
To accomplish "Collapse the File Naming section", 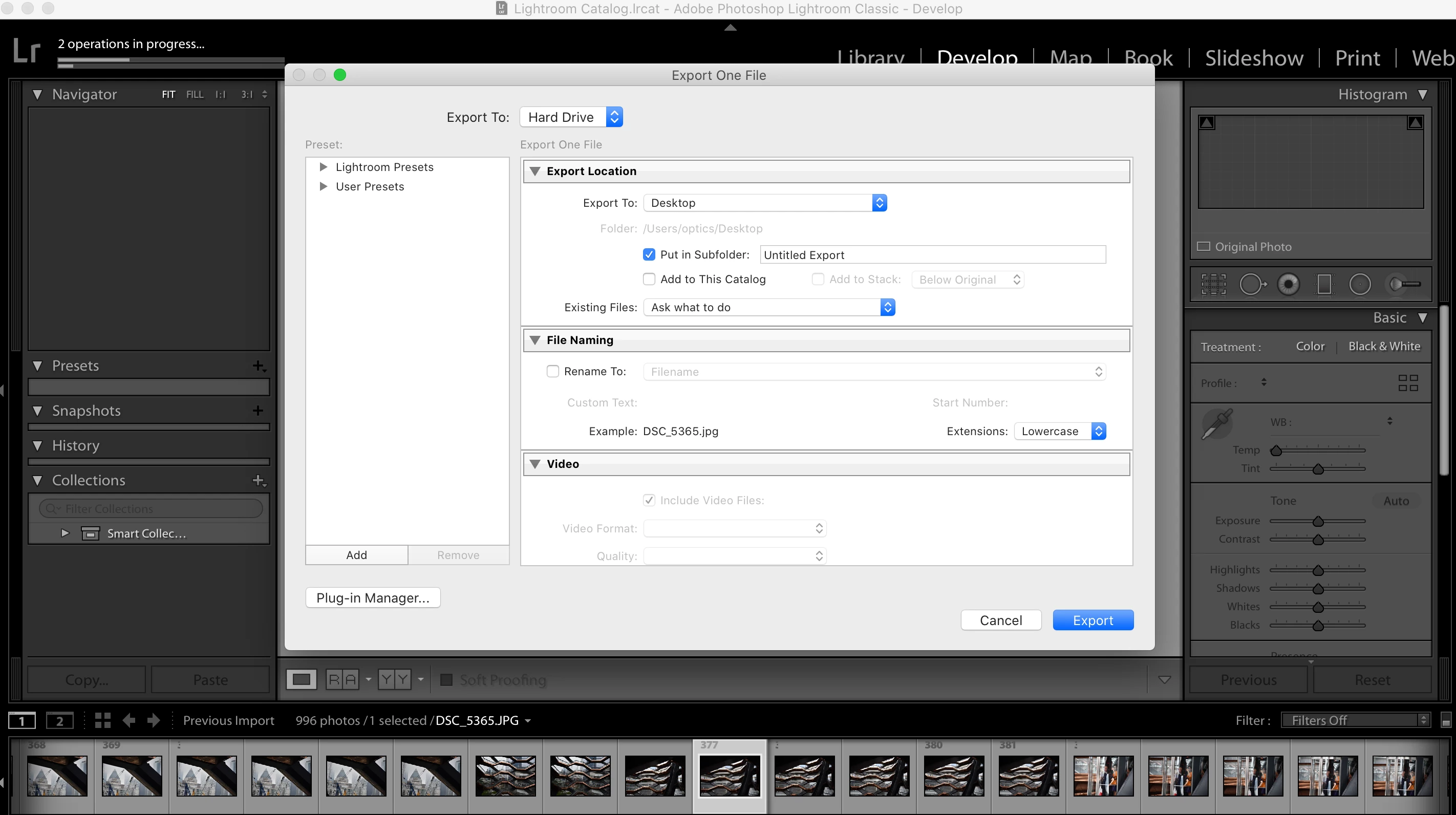I will point(534,340).
